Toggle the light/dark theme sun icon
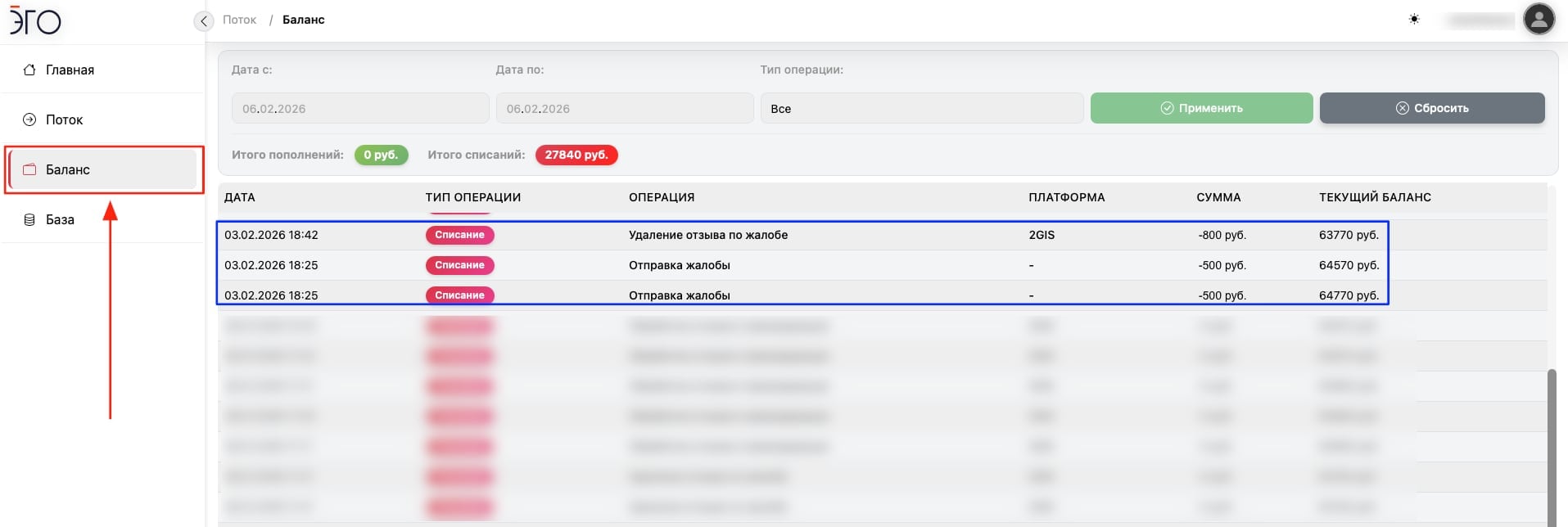Image resolution: width=1568 pixels, height=527 pixels. click(x=1414, y=20)
